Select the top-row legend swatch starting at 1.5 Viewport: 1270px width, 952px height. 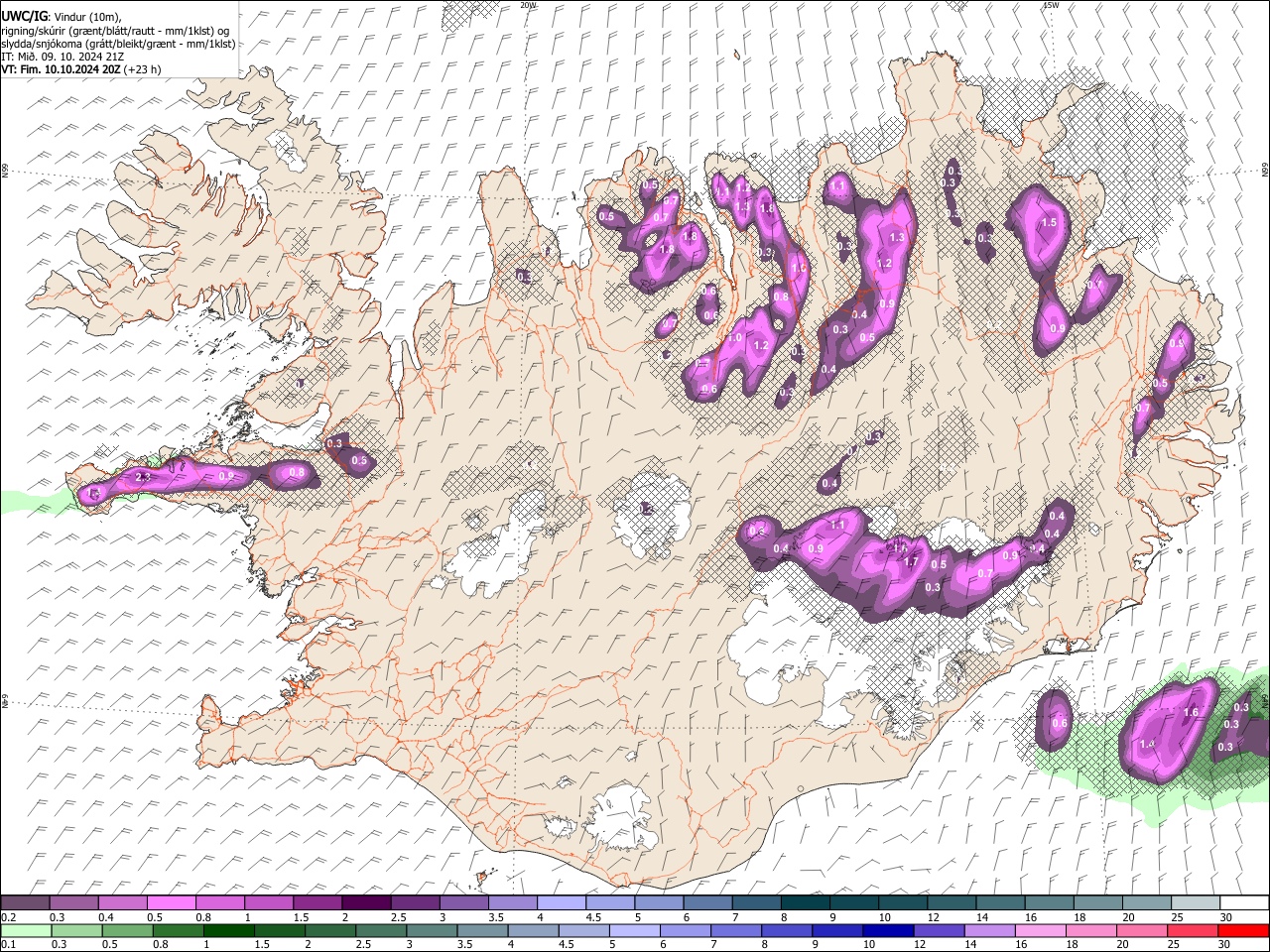317,903
